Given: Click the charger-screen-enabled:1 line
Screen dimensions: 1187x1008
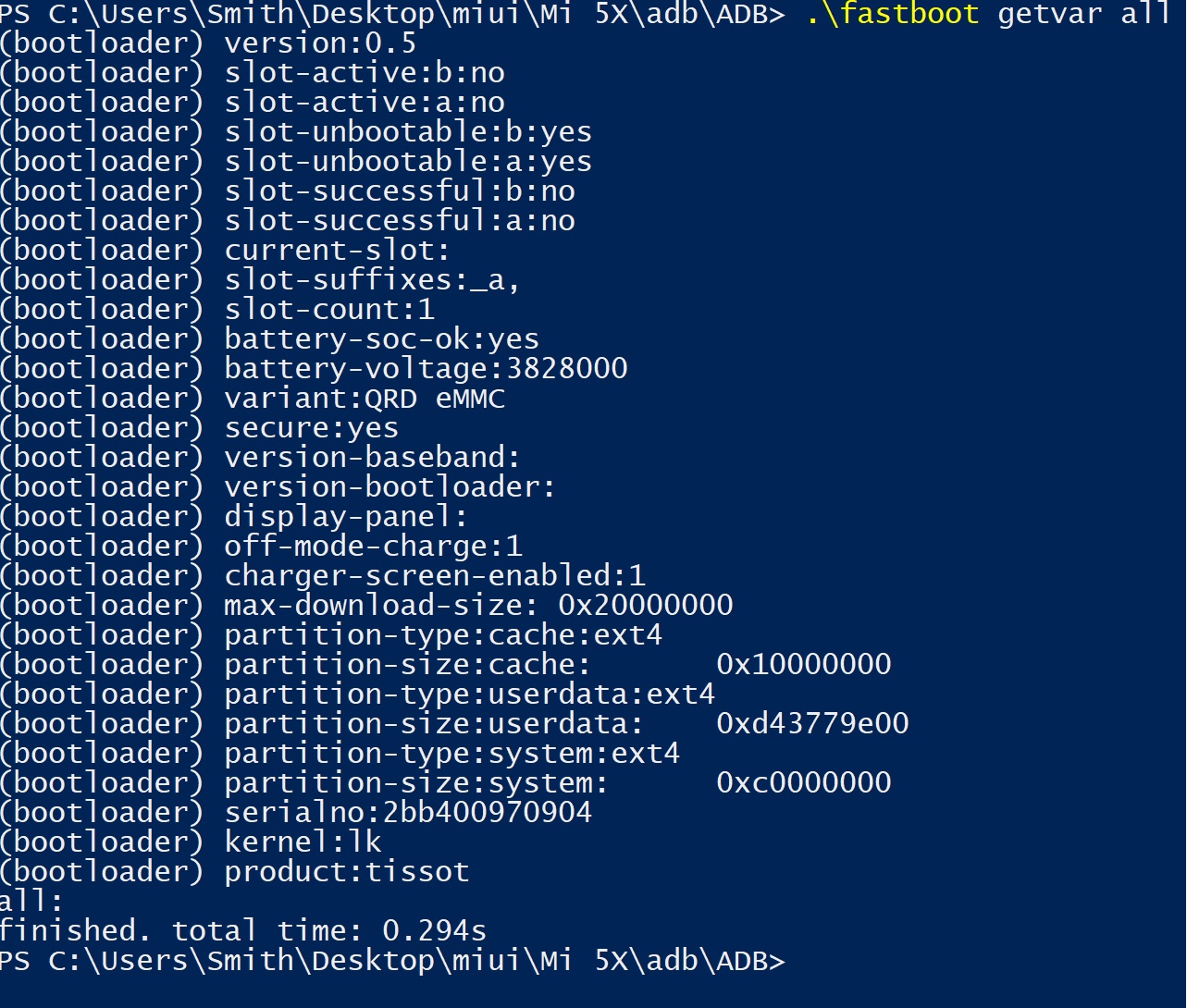Looking at the screenshot, I should (323, 575).
